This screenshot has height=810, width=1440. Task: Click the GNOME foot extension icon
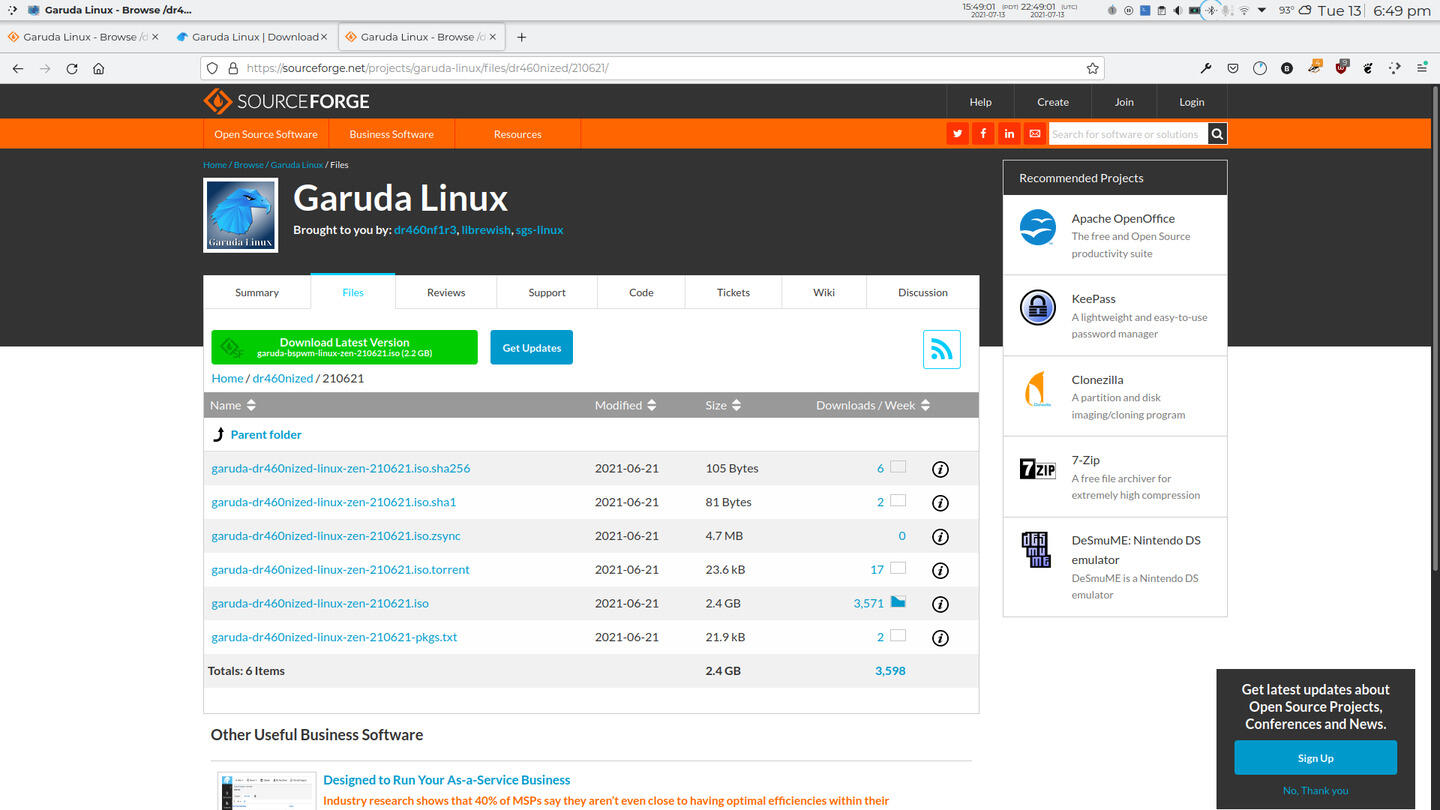[1369, 69]
